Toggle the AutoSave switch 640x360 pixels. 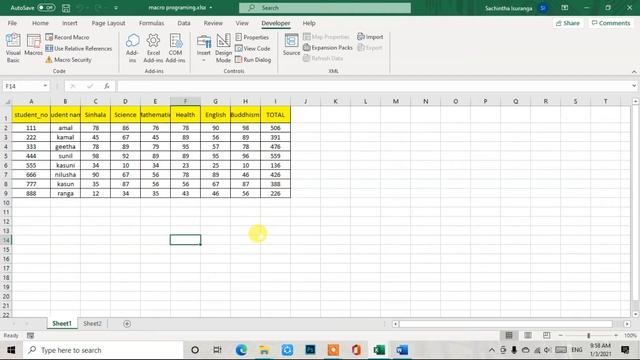[46, 8]
